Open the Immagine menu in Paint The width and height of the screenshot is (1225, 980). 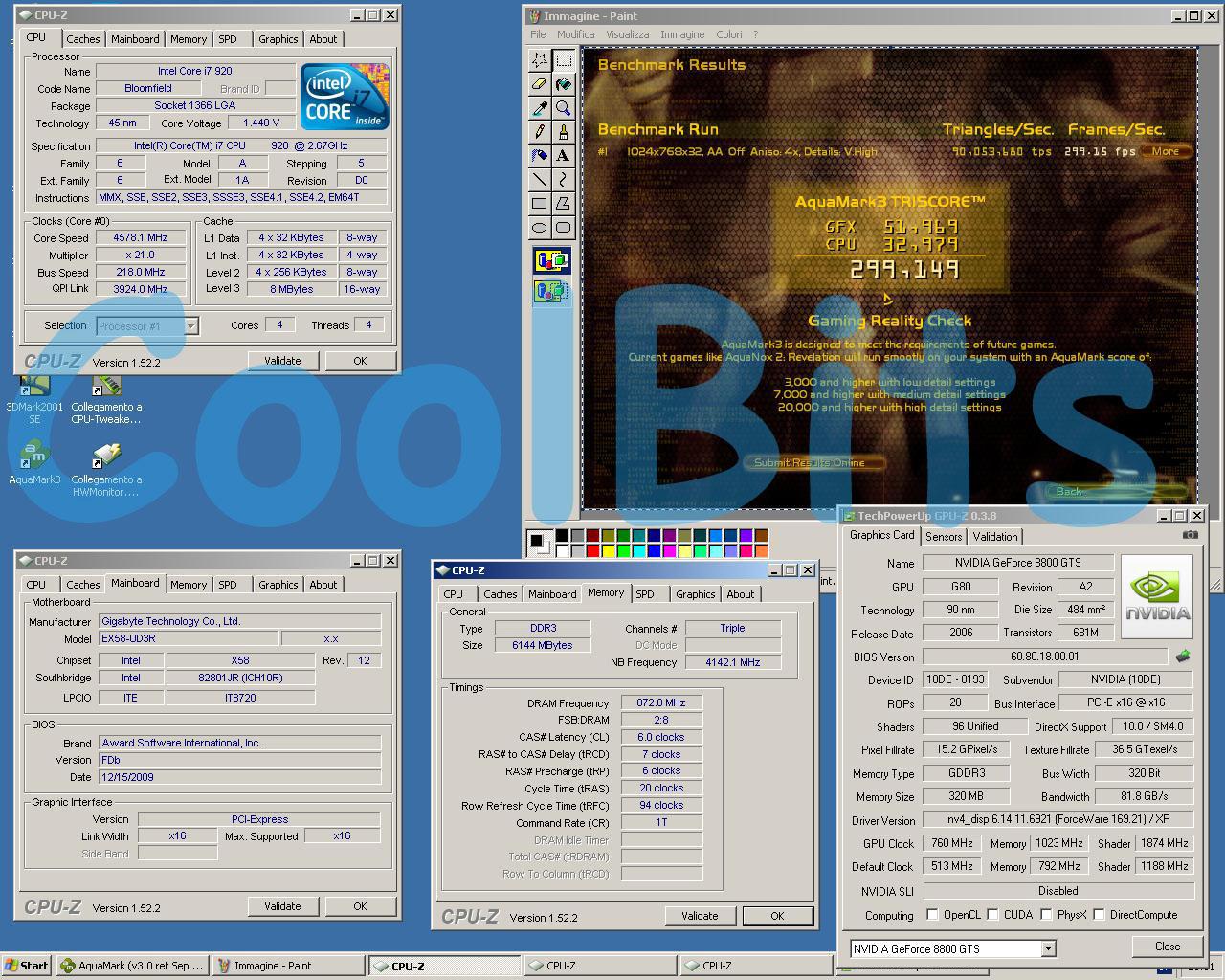click(x=682, y=34)
